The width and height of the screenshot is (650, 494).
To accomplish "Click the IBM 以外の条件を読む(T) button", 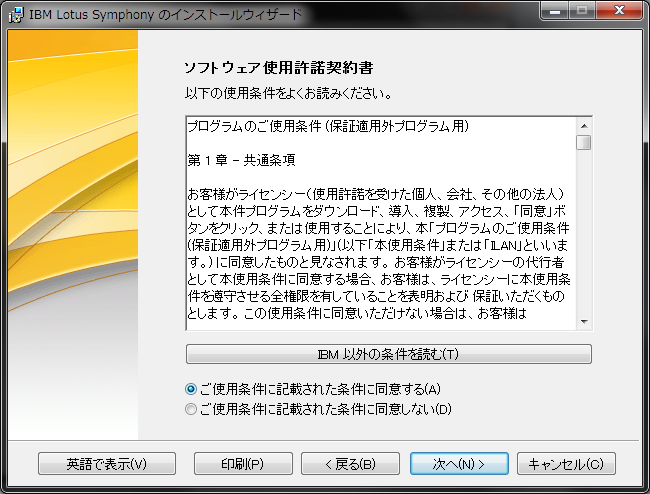I will [388, 354].
